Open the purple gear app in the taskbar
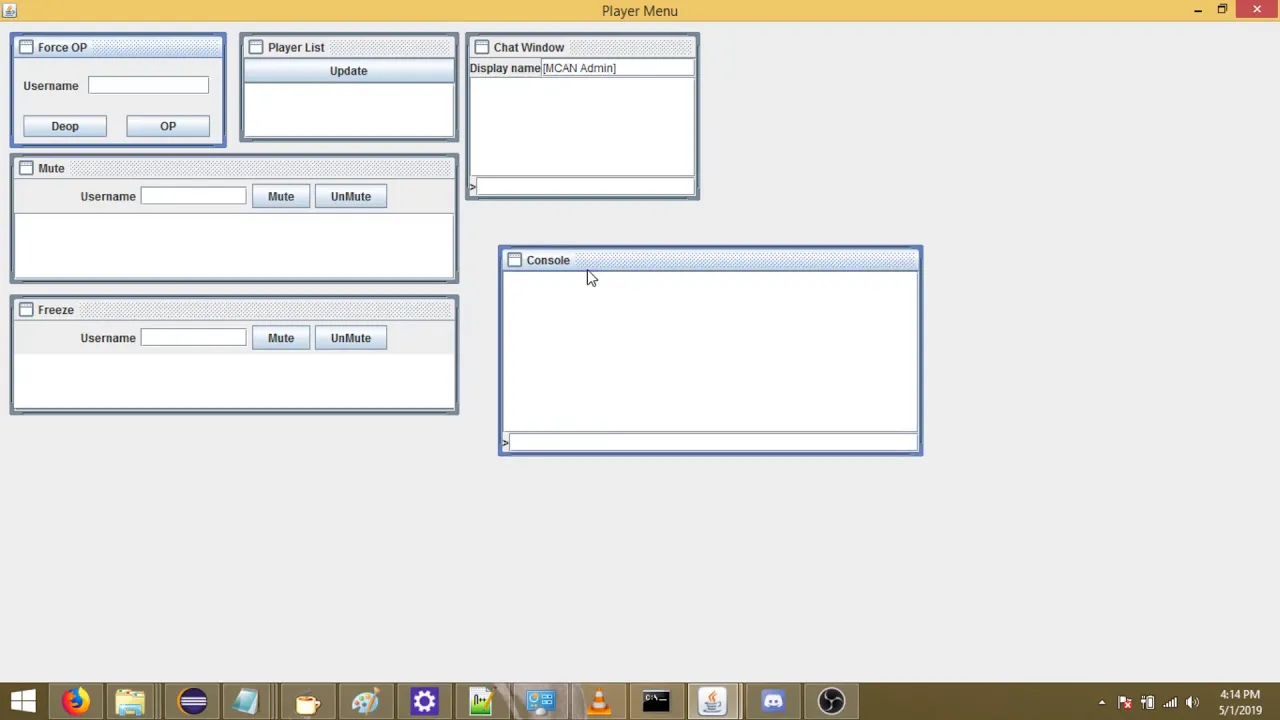Screen dimensions: 1280x720 (x=424, y=701)
